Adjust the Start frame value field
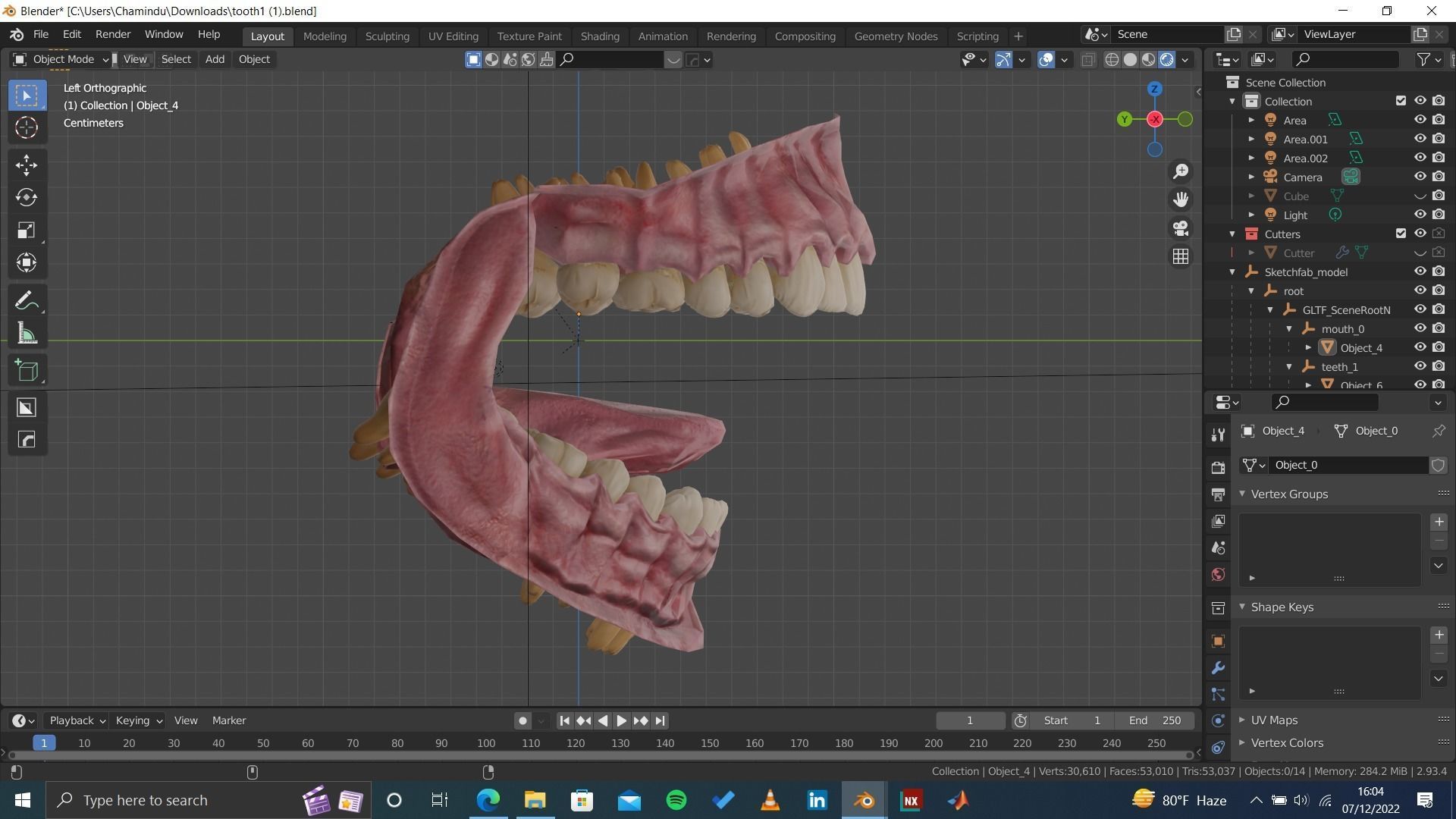1456x819 pixels. coord(1072,720)
